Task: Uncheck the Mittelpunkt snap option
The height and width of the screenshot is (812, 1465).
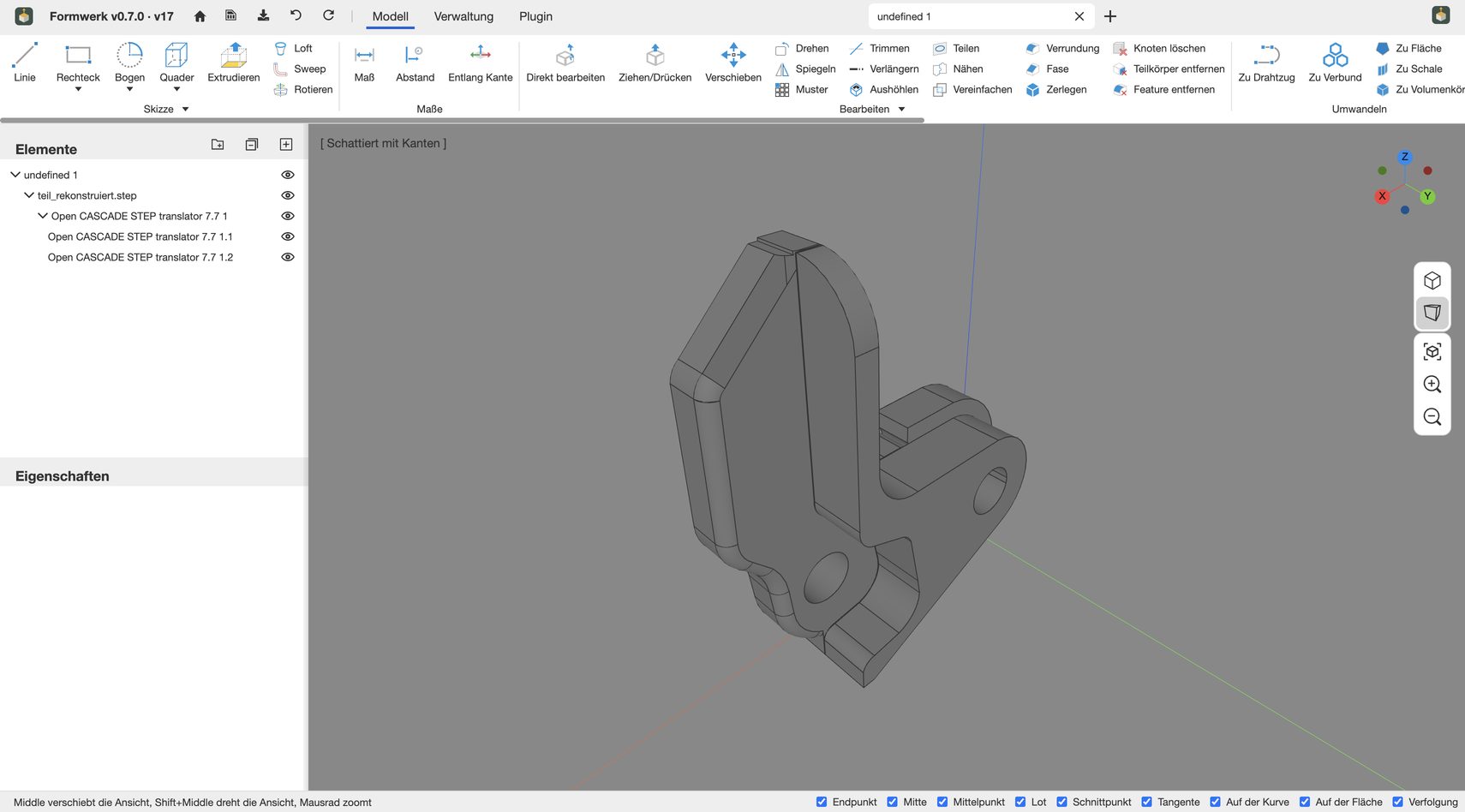Action: [942, 802]
